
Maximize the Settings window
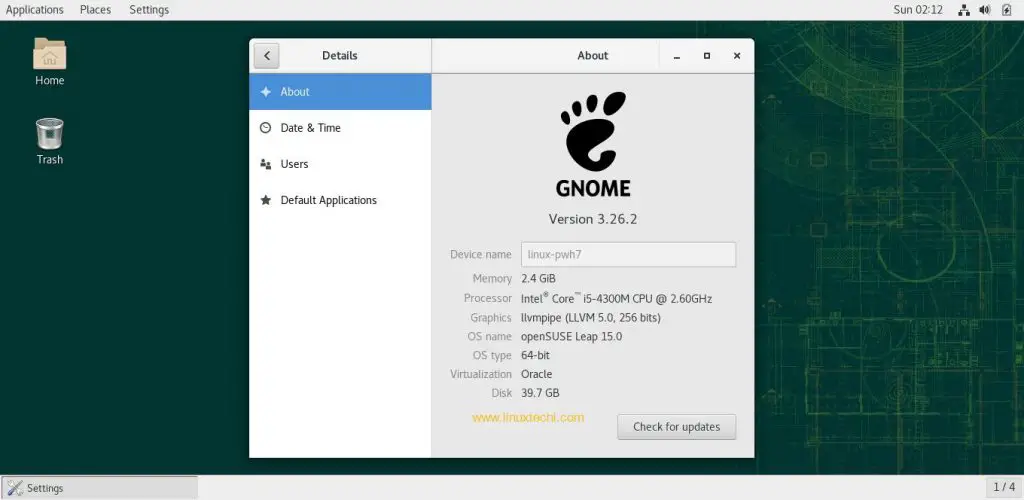(707, 56)
